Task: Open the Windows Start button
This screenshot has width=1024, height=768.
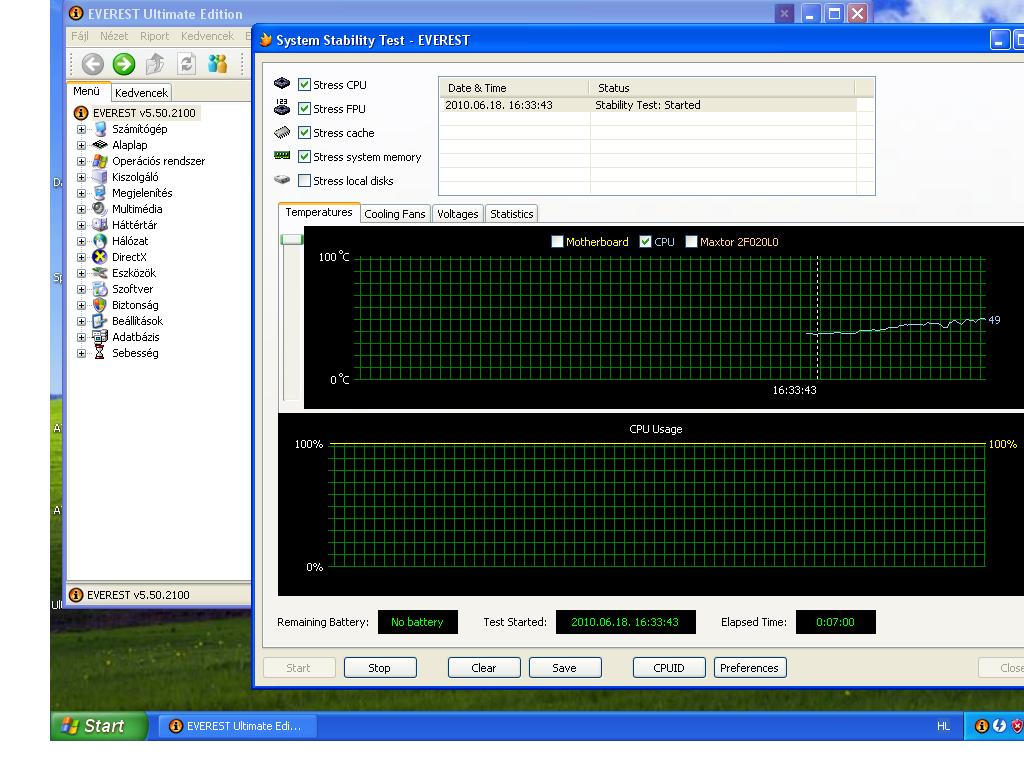Action: point(98,726)
